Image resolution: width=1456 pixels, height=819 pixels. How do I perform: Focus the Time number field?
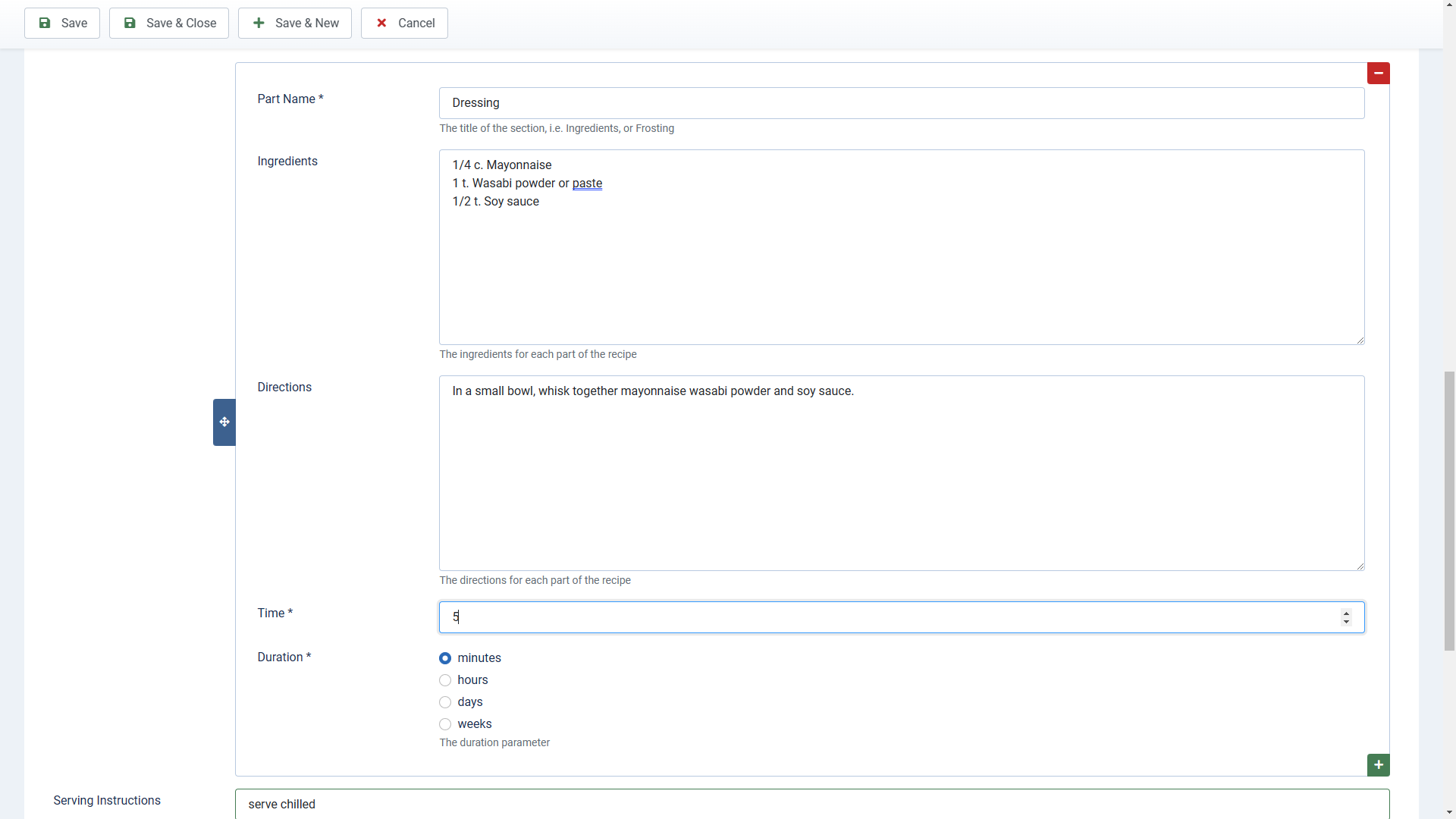tap(872, 617)
